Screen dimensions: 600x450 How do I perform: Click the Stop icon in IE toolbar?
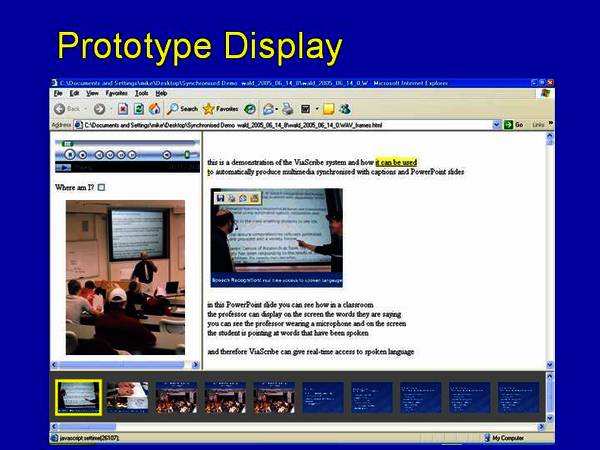tap(123, 109)
